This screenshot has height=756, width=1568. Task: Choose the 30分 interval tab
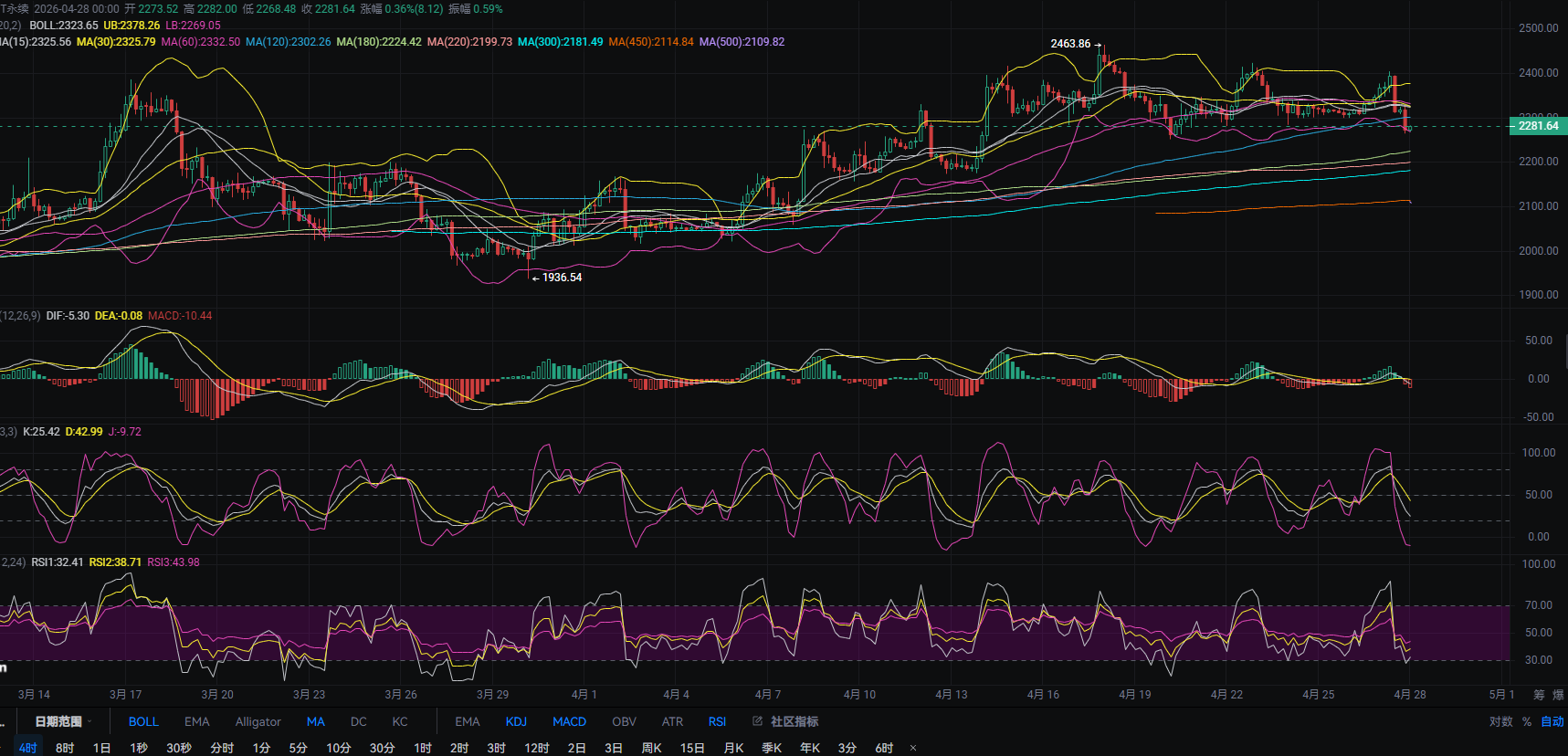(x=382, y=748)
